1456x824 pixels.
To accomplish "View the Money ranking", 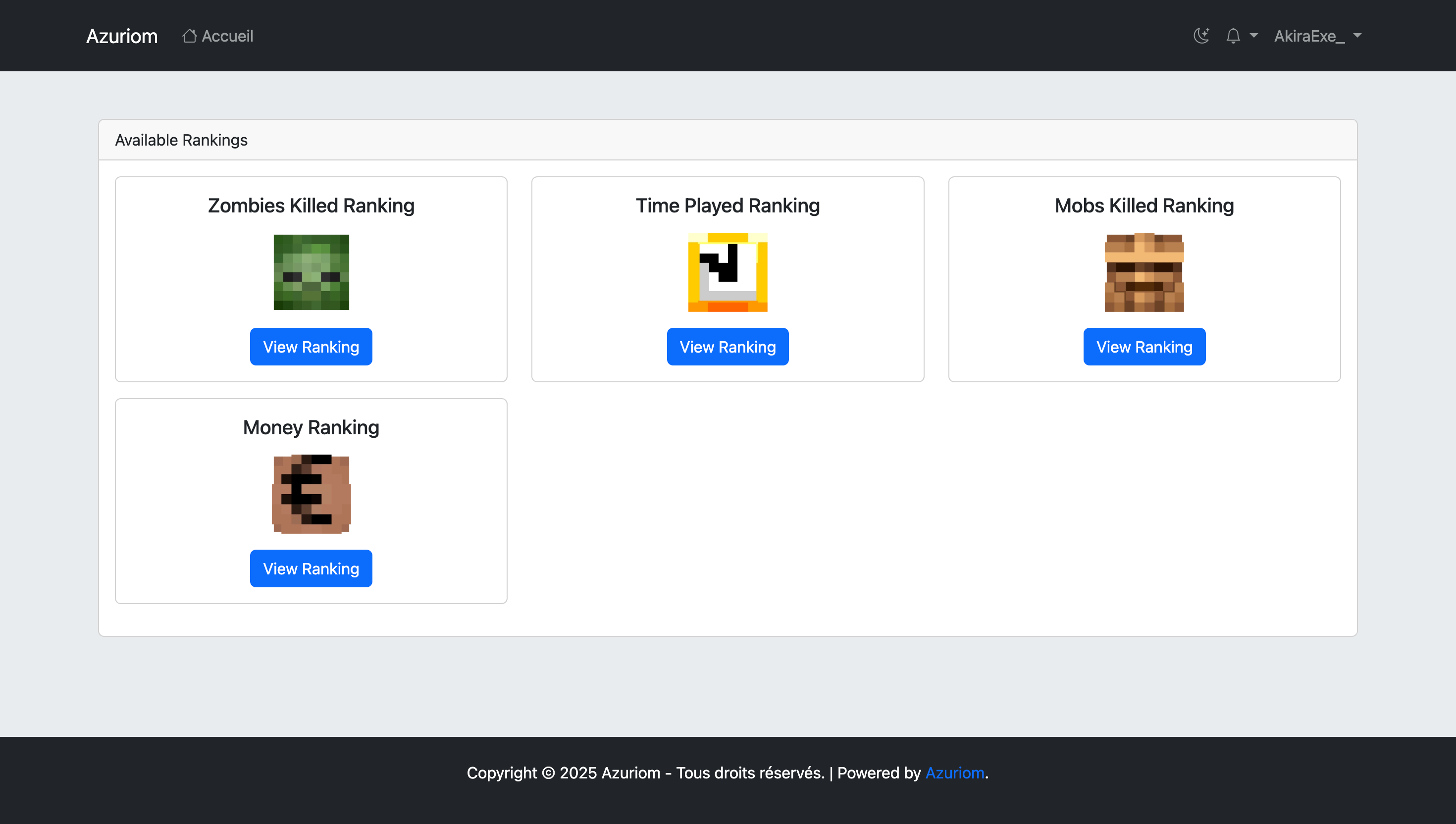I will click(x=311, y=568).
